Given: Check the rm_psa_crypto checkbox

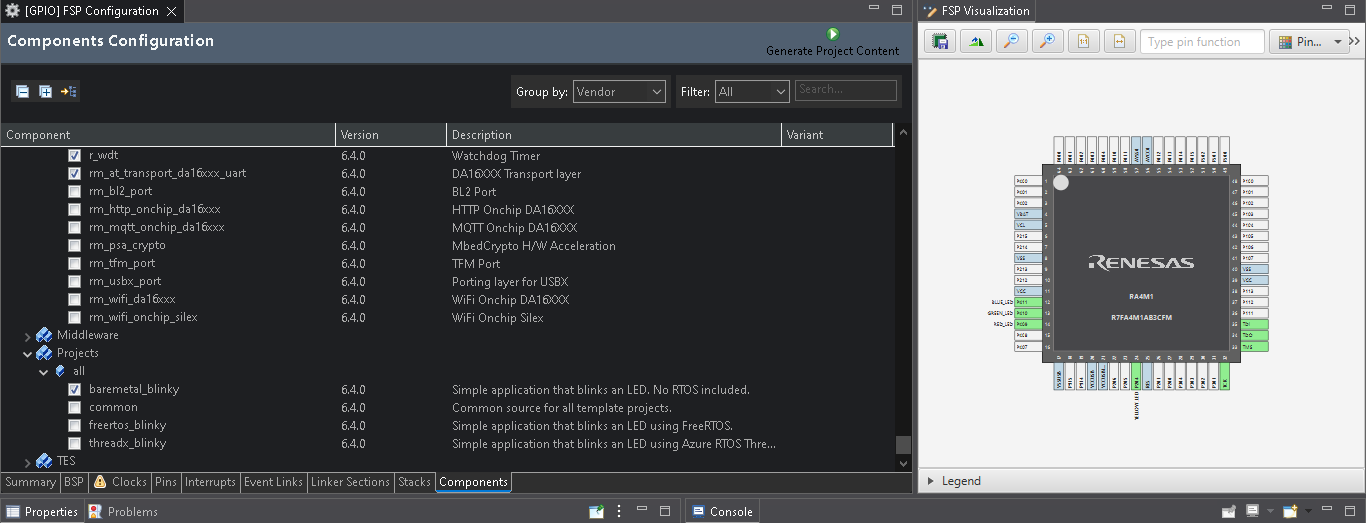Looking at the screenshot, I should tap(74, 246).
